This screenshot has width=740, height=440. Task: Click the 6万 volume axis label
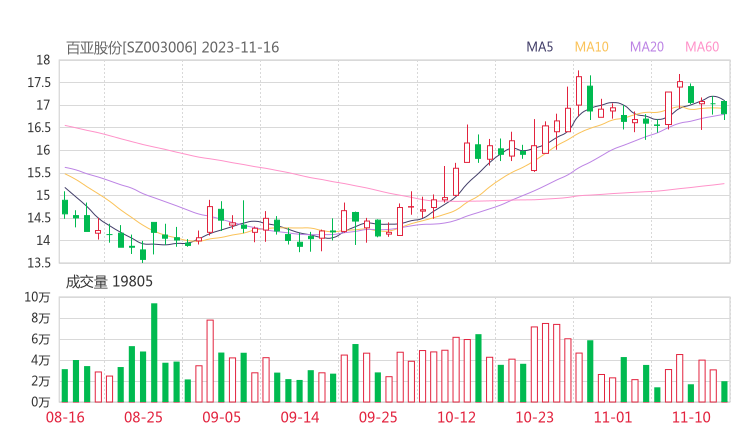point(40,339)
